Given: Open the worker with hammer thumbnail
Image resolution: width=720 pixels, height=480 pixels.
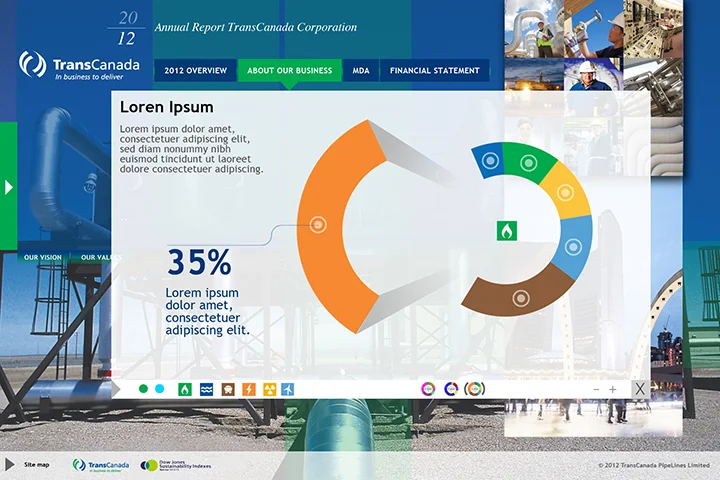Looking at the screenshot, I should click(593, 28).
